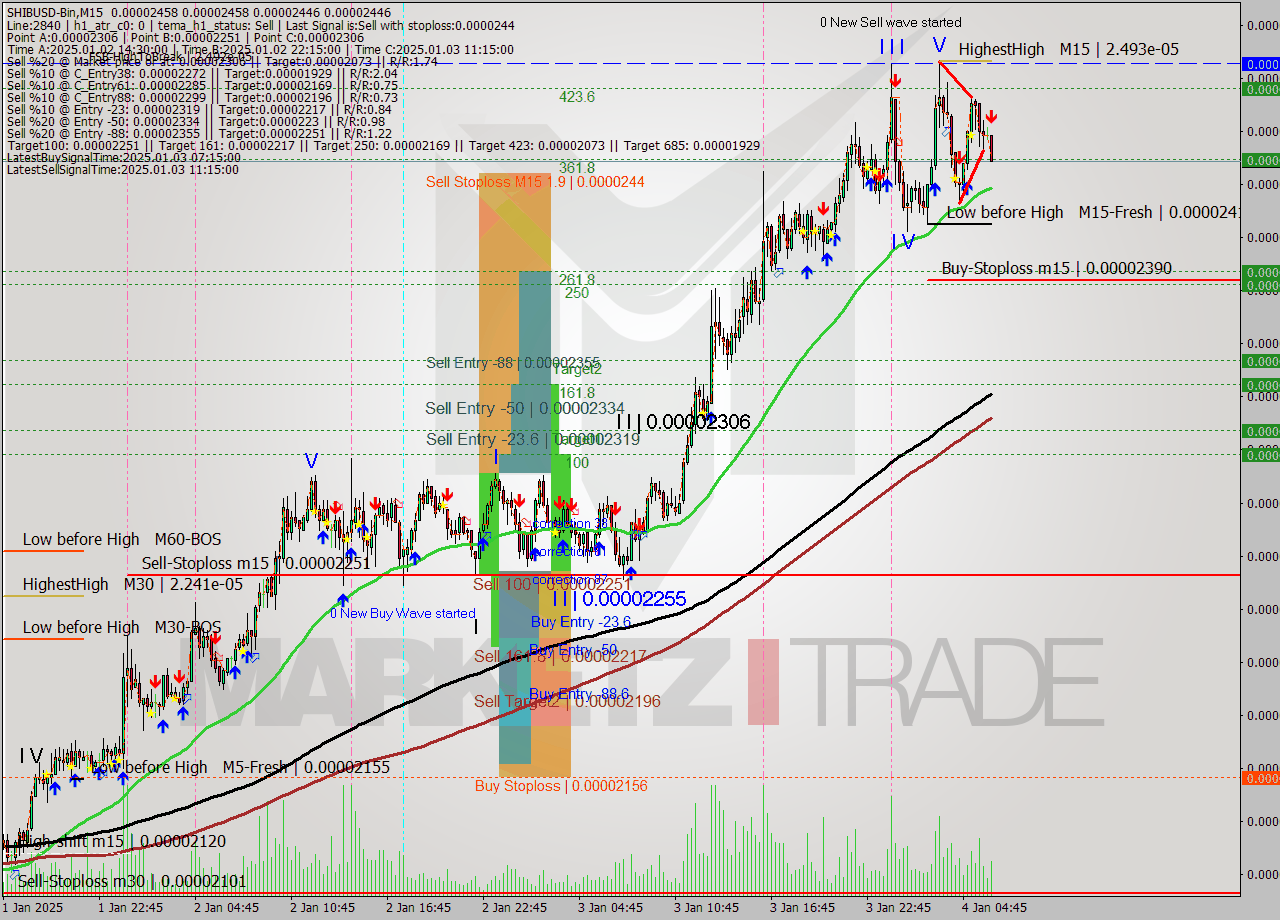Click 'Low before High M30-BOS' label

click(122, 627)
